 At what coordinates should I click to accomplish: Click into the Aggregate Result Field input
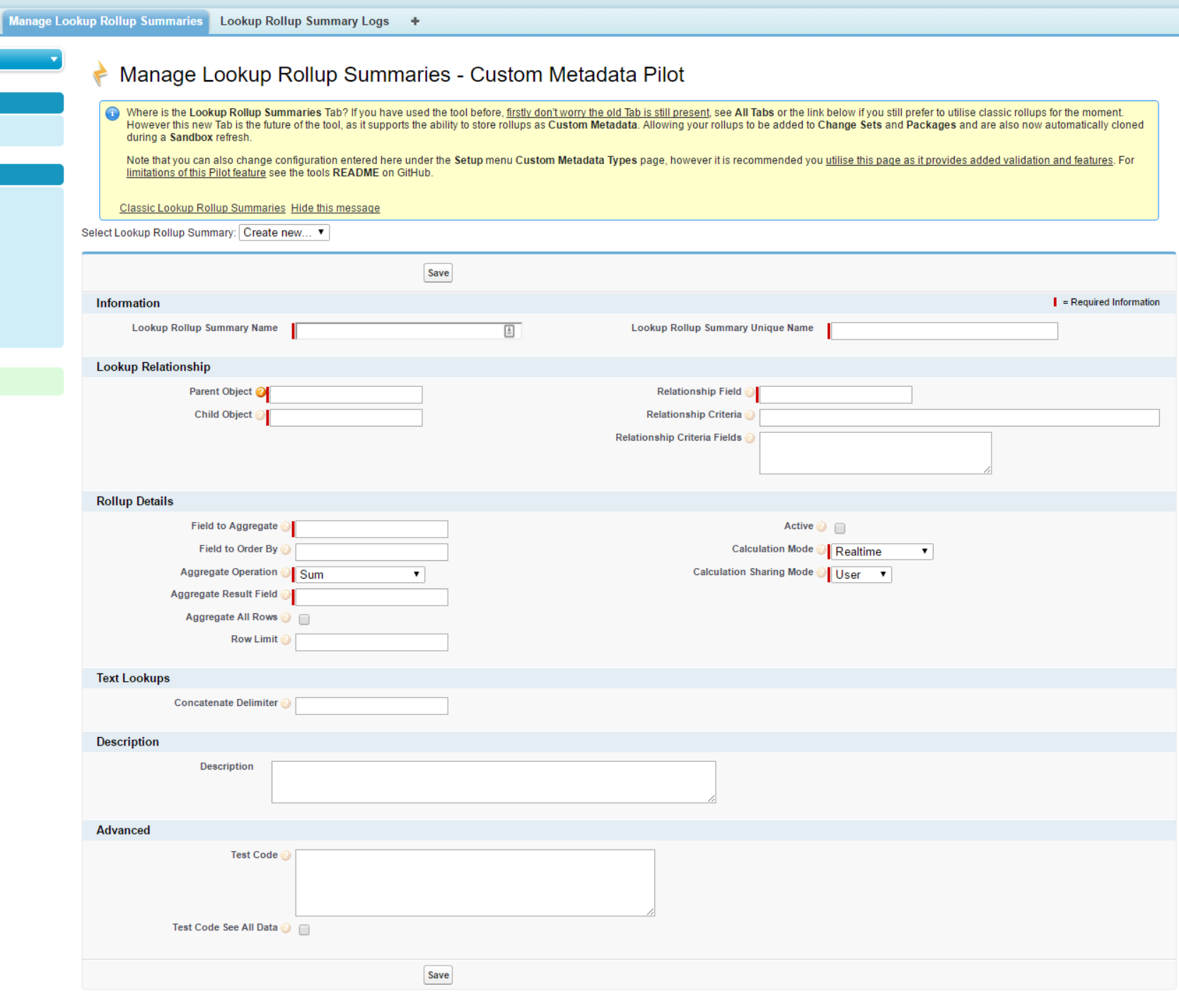click(x=372, y=597)
